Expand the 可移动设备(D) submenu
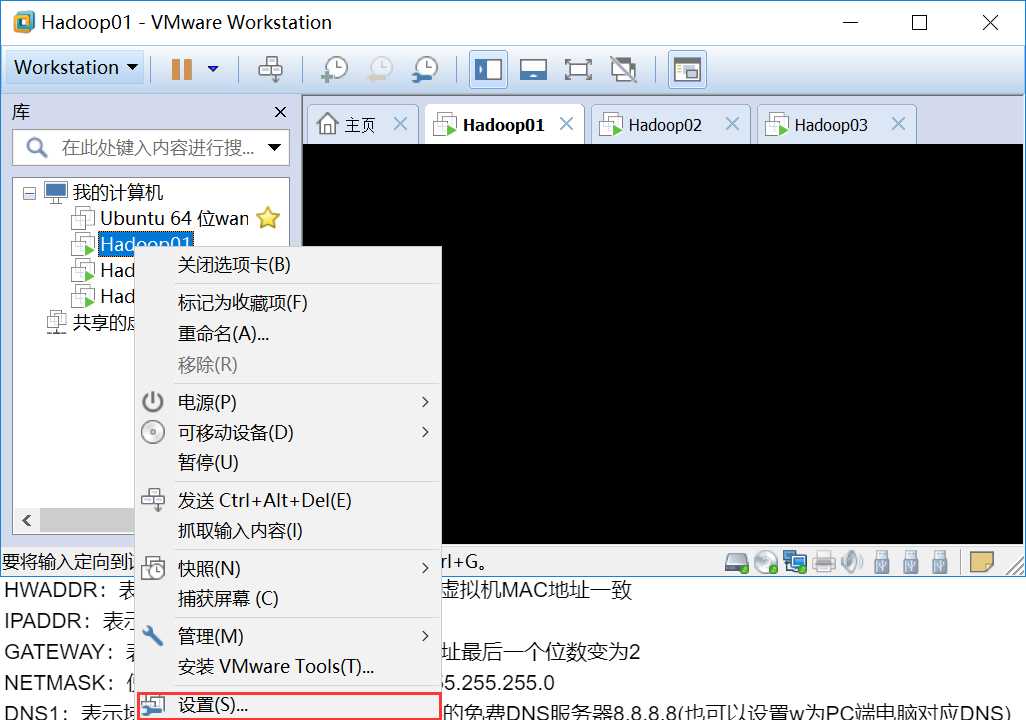1026x720 pixels. point(288,433)
